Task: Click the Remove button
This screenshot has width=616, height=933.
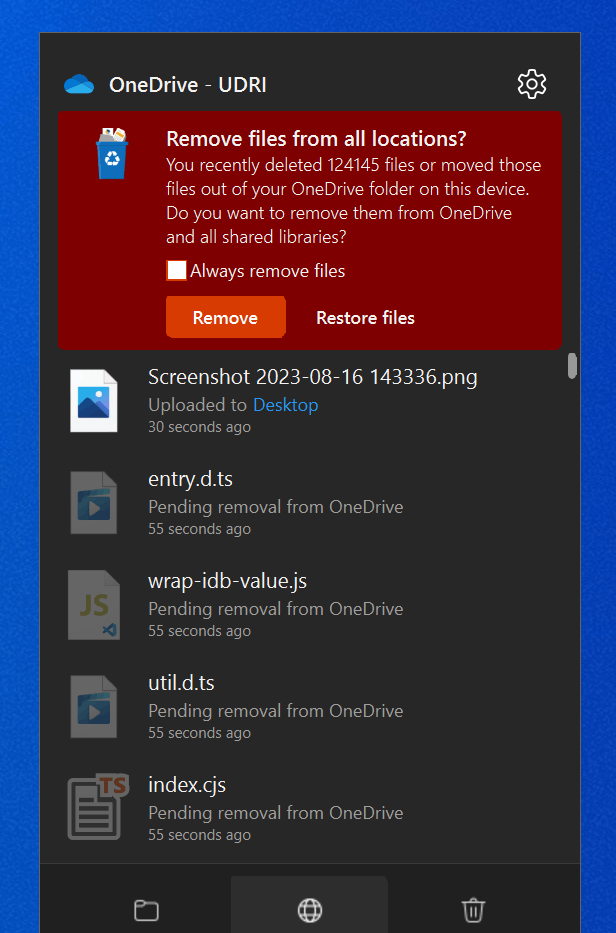Action: [x=226, y=317]
